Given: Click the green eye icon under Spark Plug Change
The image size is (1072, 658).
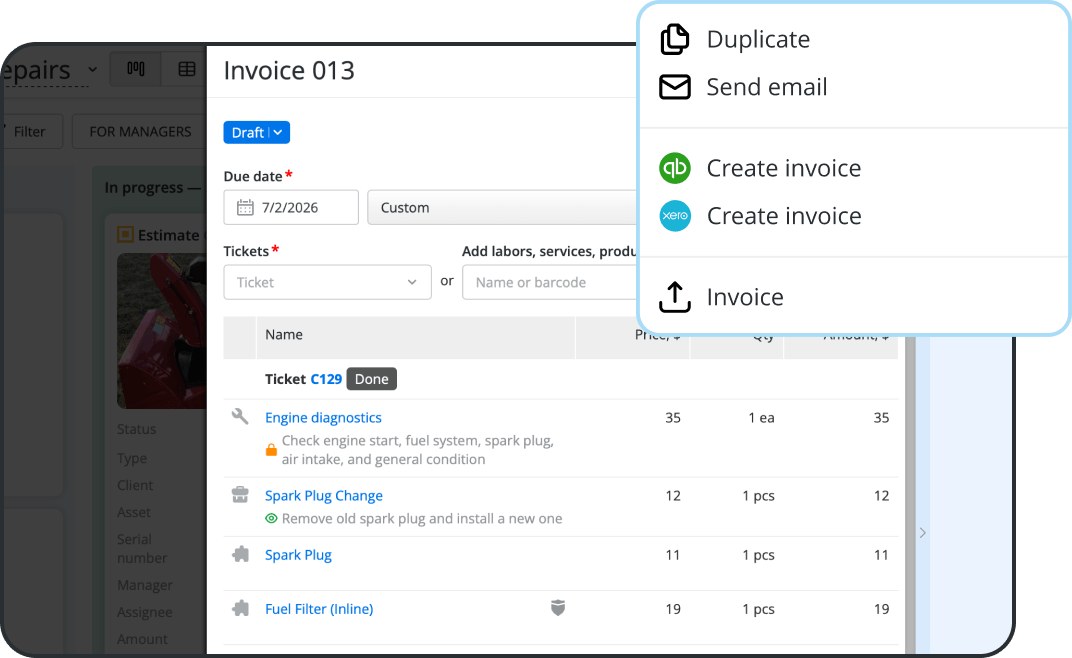Looking at the screenshot, I should pos(271,518).
